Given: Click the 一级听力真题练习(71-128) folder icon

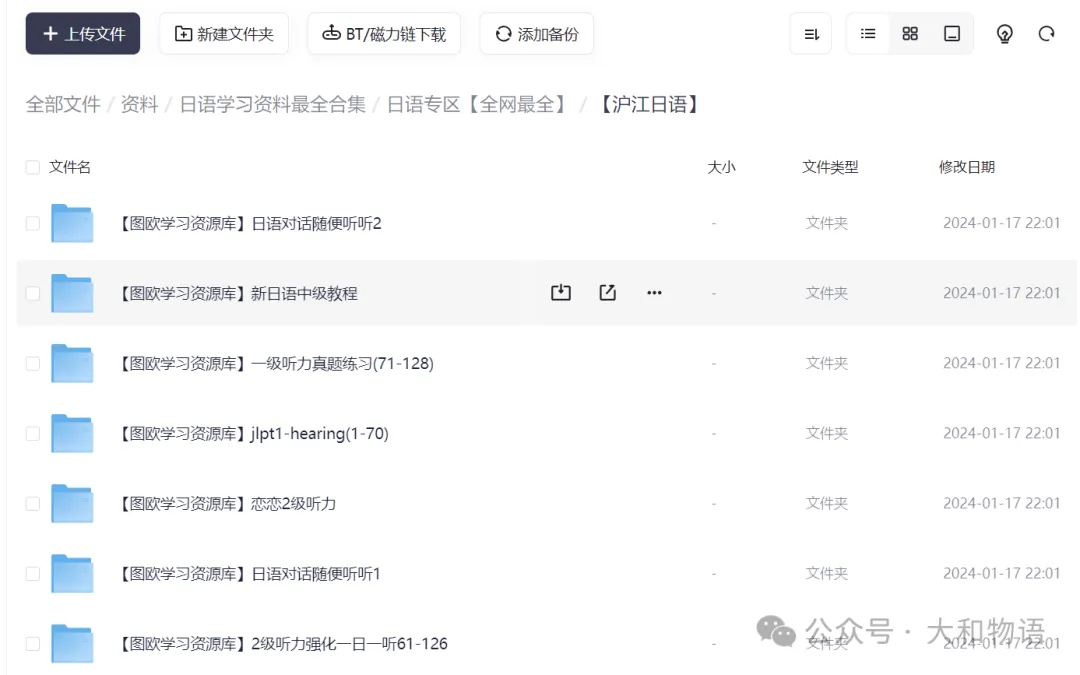Looking at the screenshot, I should pyautogui.click(x=72, y=364).
